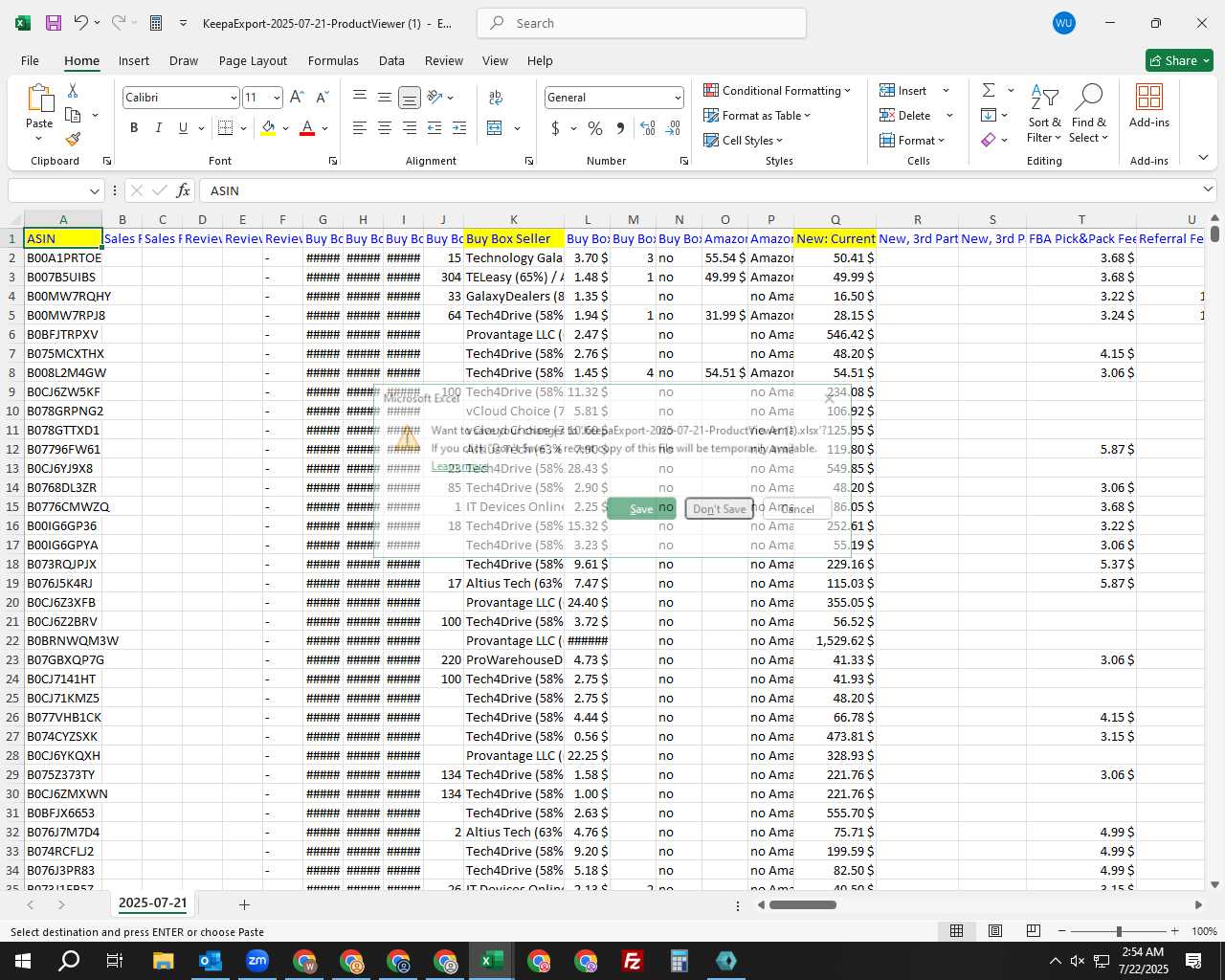Click Don't Save in dialog
Screen dimensions: 1225x980
719,508
